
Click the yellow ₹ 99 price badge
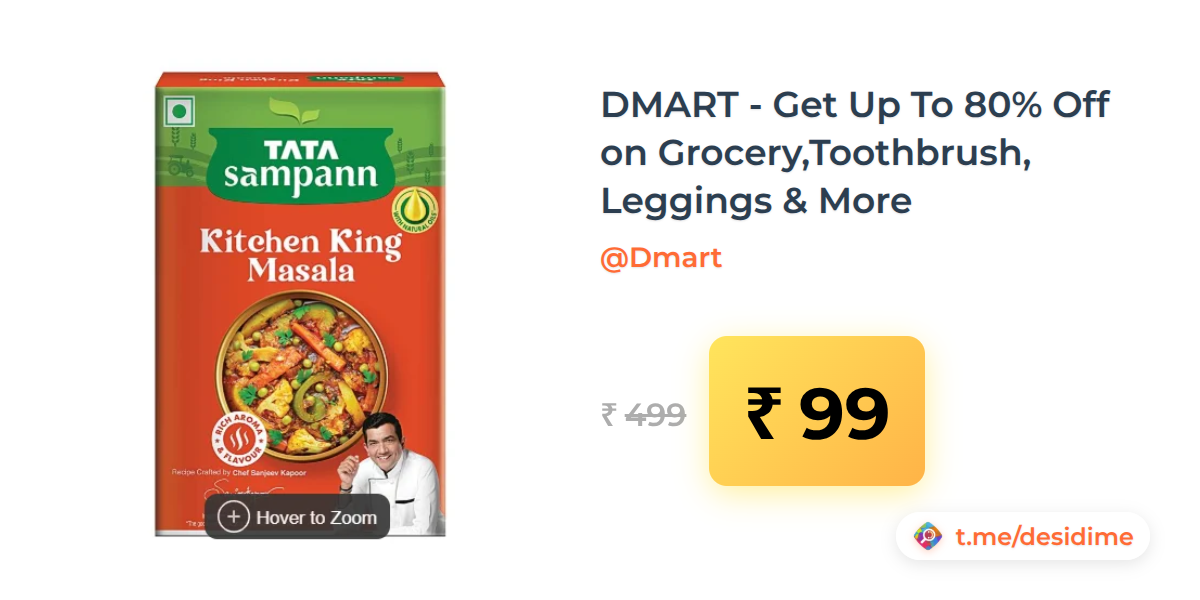point(816,411)
